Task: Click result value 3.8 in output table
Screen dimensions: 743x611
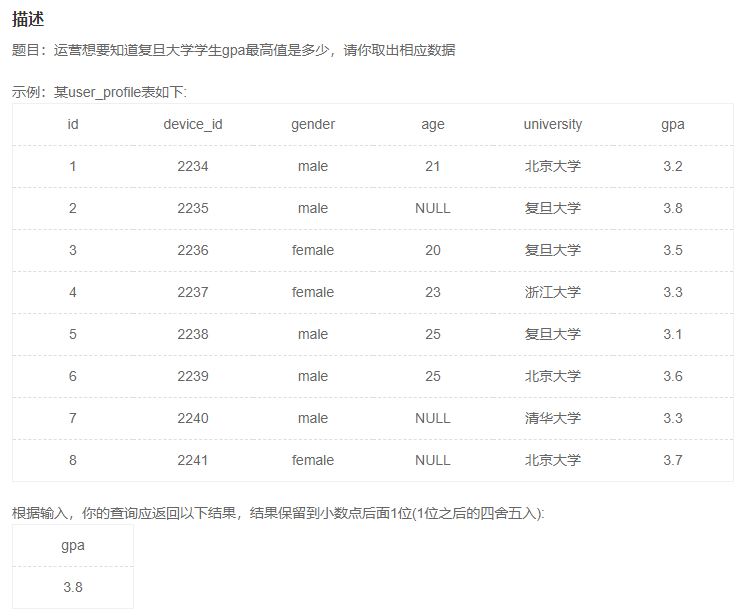Action: (x=72, y=587)
